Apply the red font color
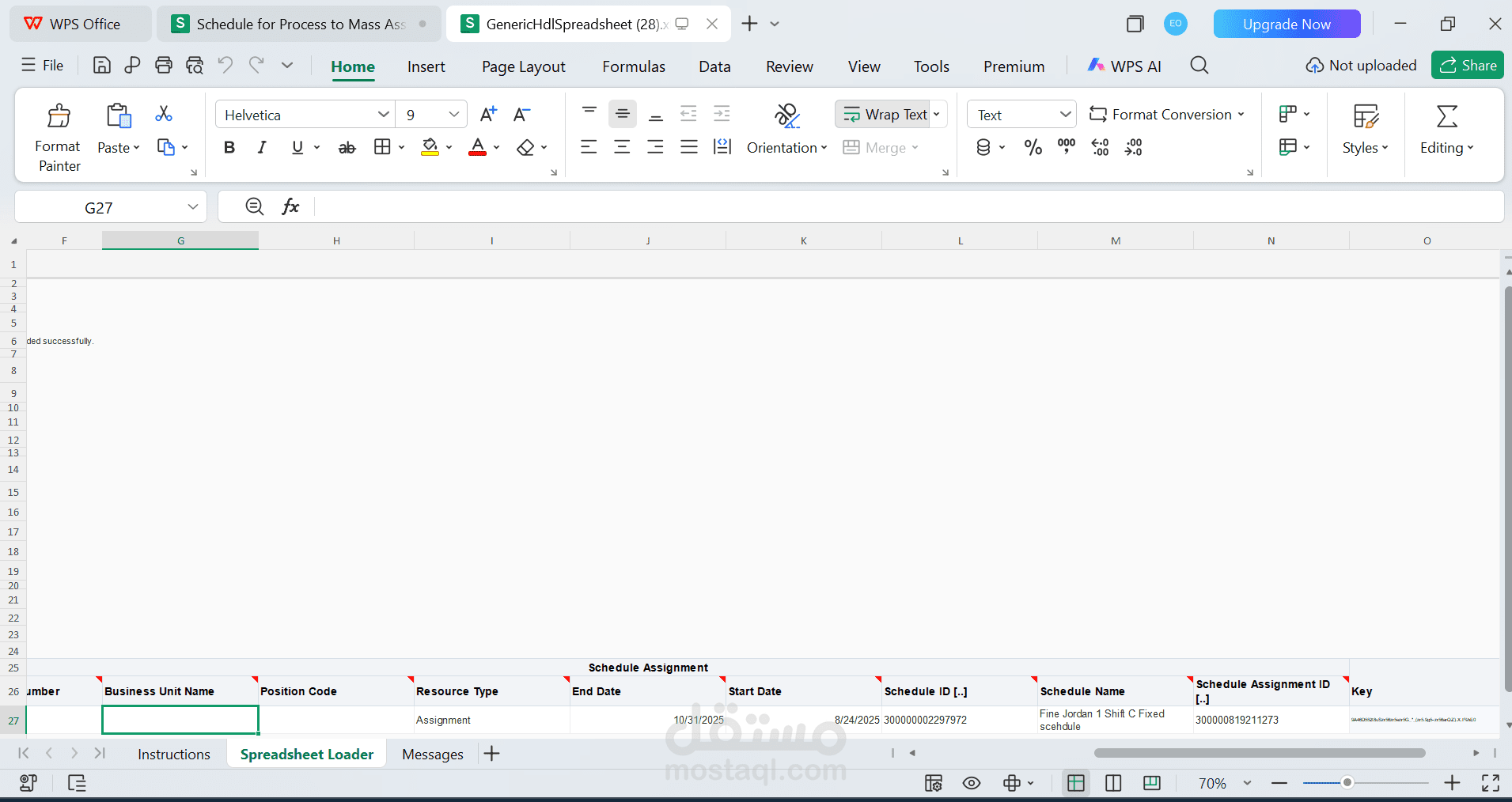This screenshot has height=802, width=1512. click(478, 147)
